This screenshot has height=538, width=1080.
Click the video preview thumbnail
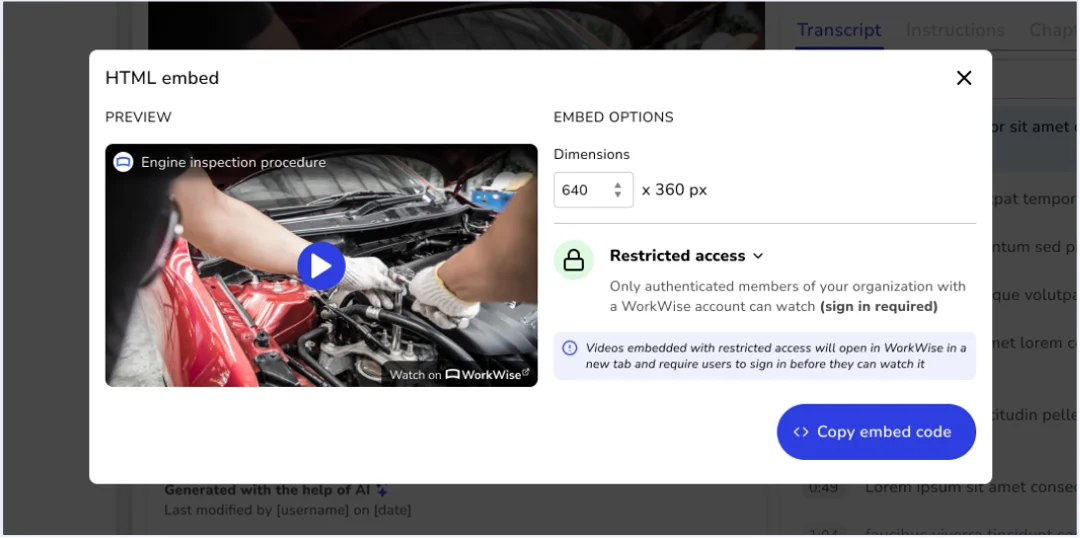point(321,265)
